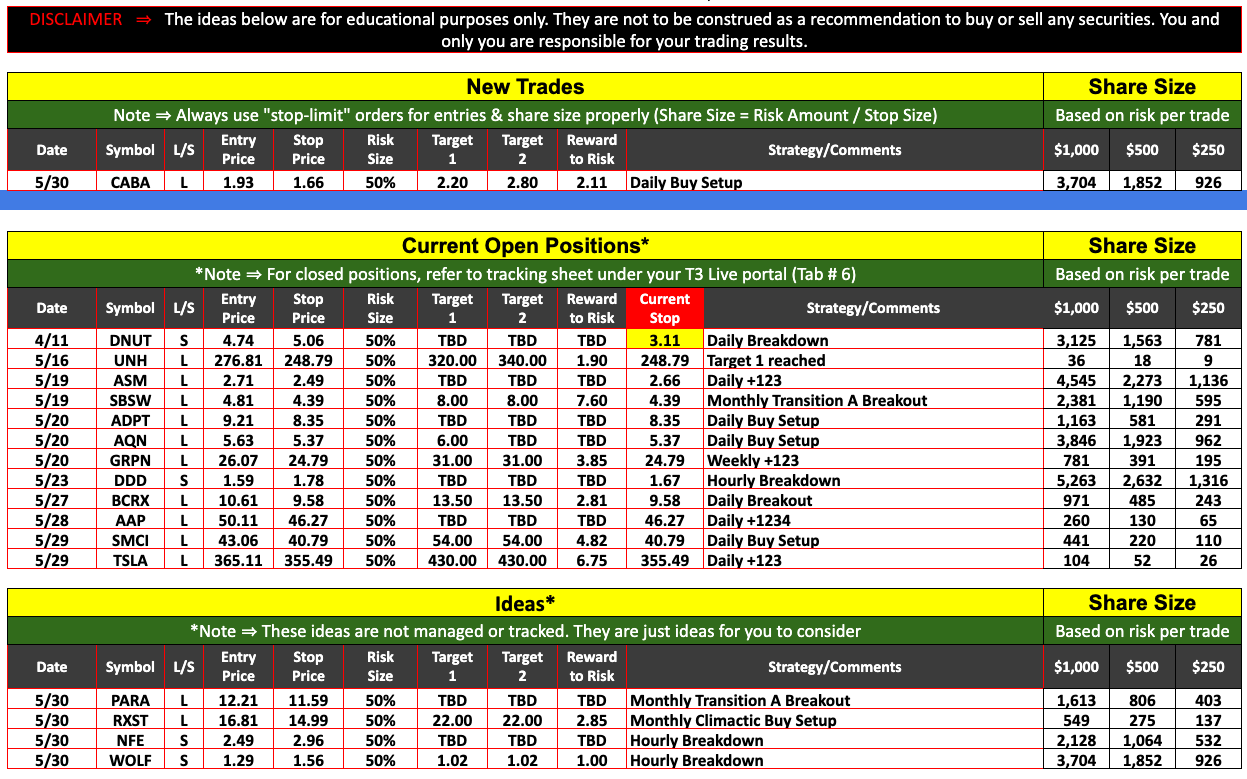
Task: Click NFE's stop price 2.96
Action: [308, 741]
